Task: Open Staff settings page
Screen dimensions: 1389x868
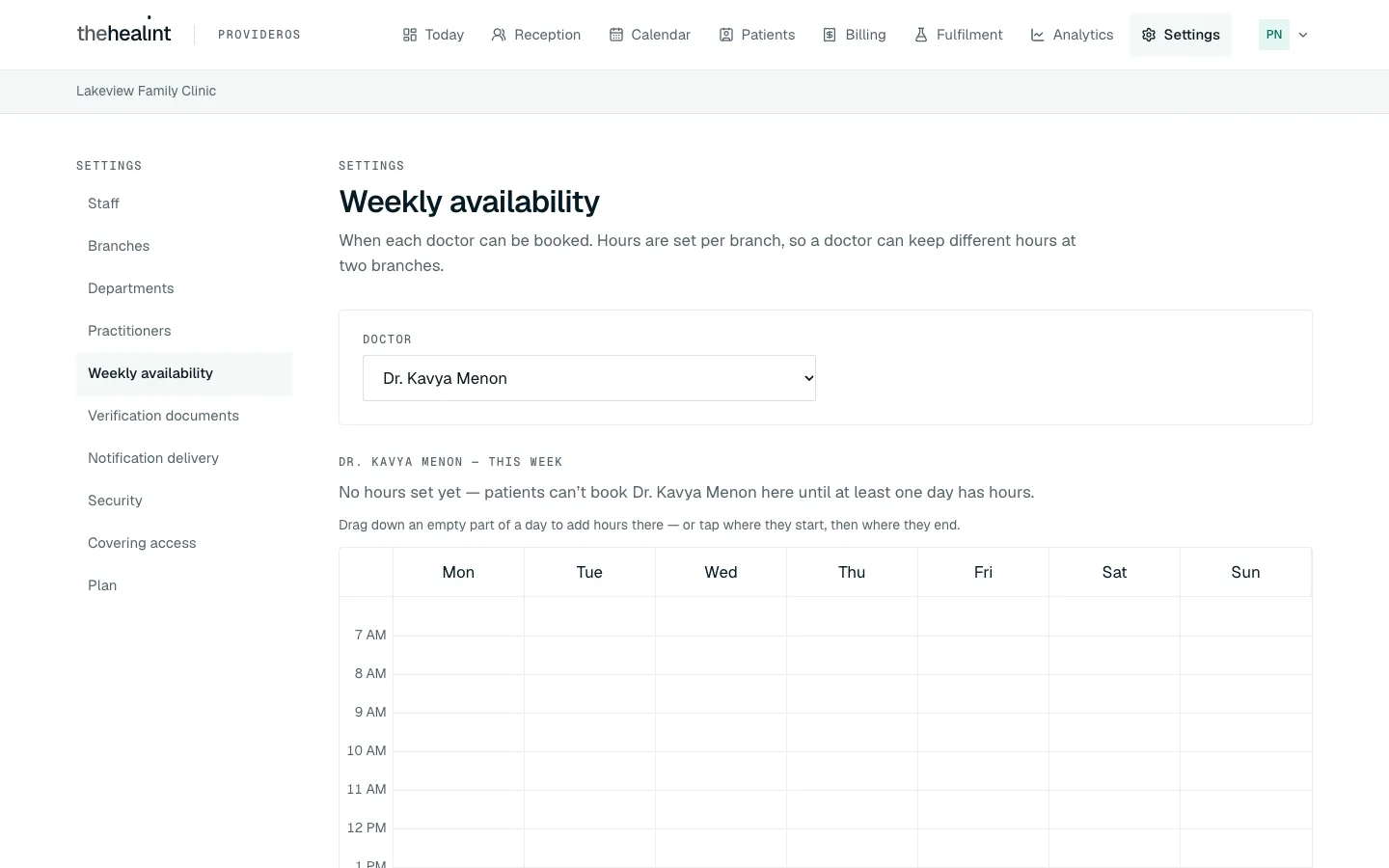Action: pyautogui.click(x=184, y=203)
